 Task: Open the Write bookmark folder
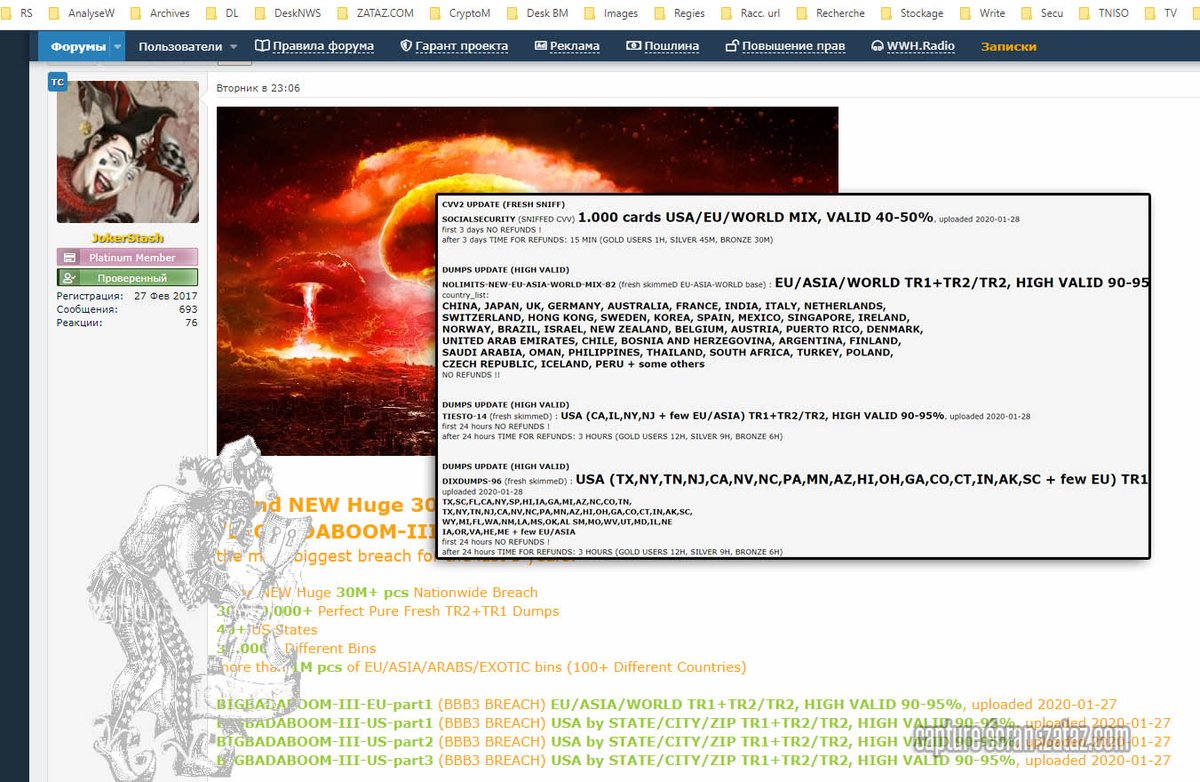coord(983,13)
